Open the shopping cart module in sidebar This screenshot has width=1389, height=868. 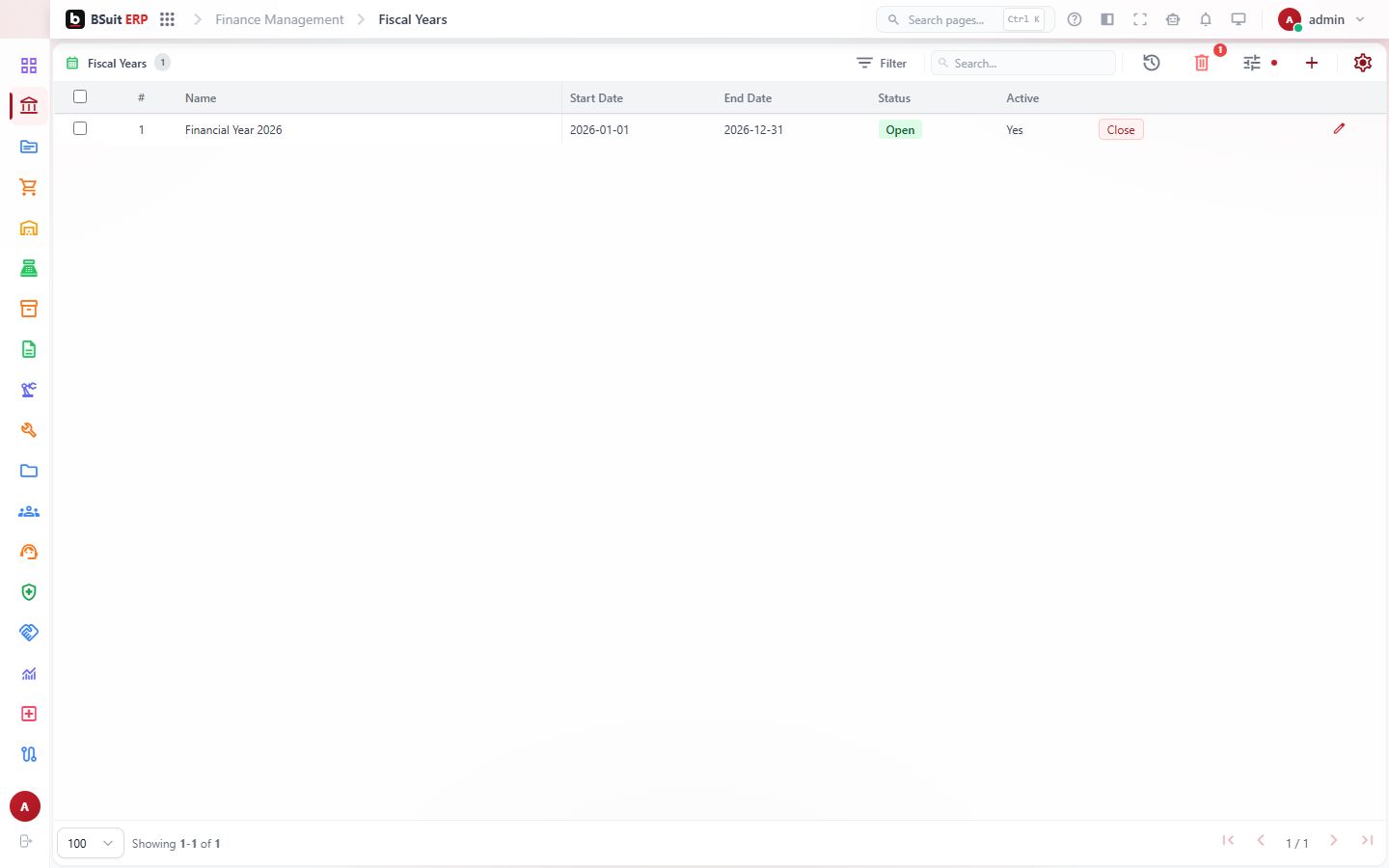(x=29, y=187)
